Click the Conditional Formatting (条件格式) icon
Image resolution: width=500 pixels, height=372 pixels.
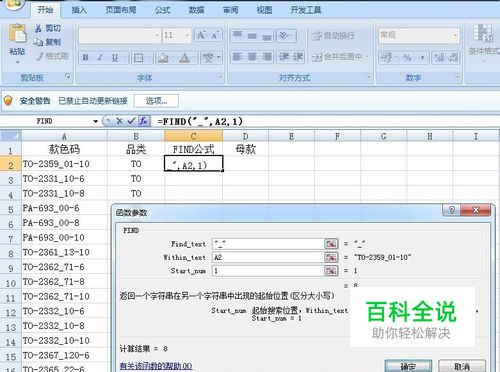(483, 33)
